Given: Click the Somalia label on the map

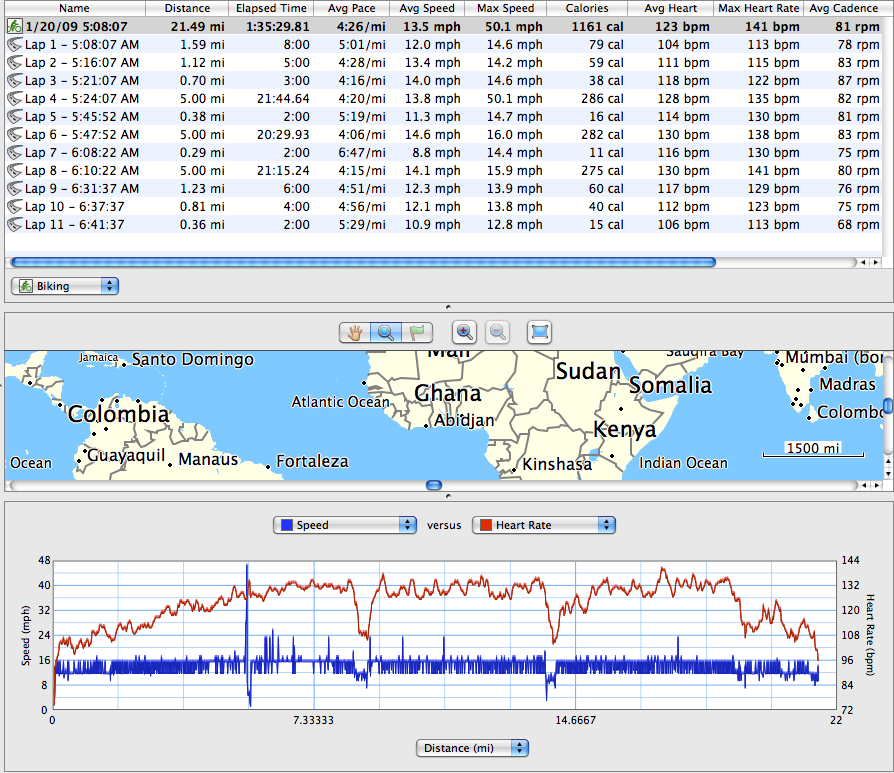Looking at the screenshot, I should point(670,385).
